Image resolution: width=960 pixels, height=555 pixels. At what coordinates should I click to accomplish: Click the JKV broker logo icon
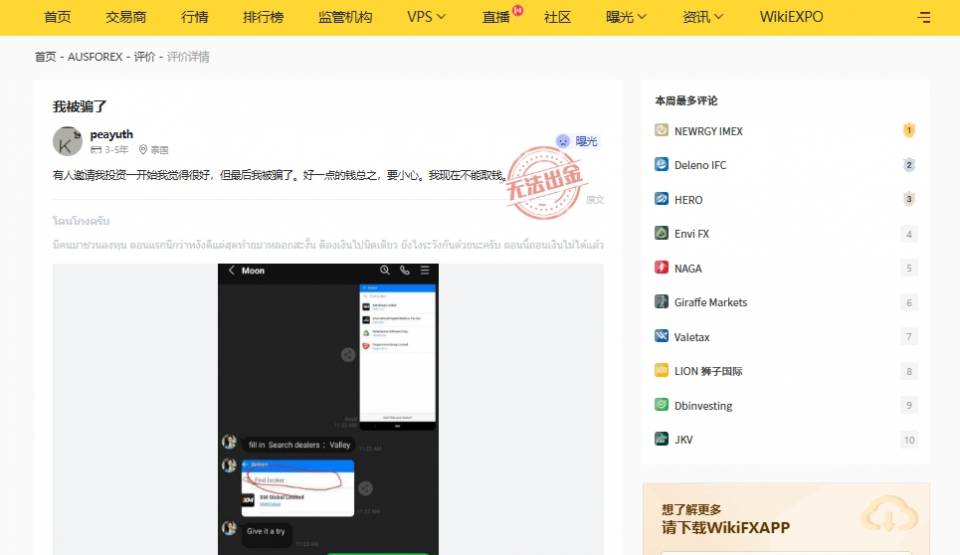point(661,439)
